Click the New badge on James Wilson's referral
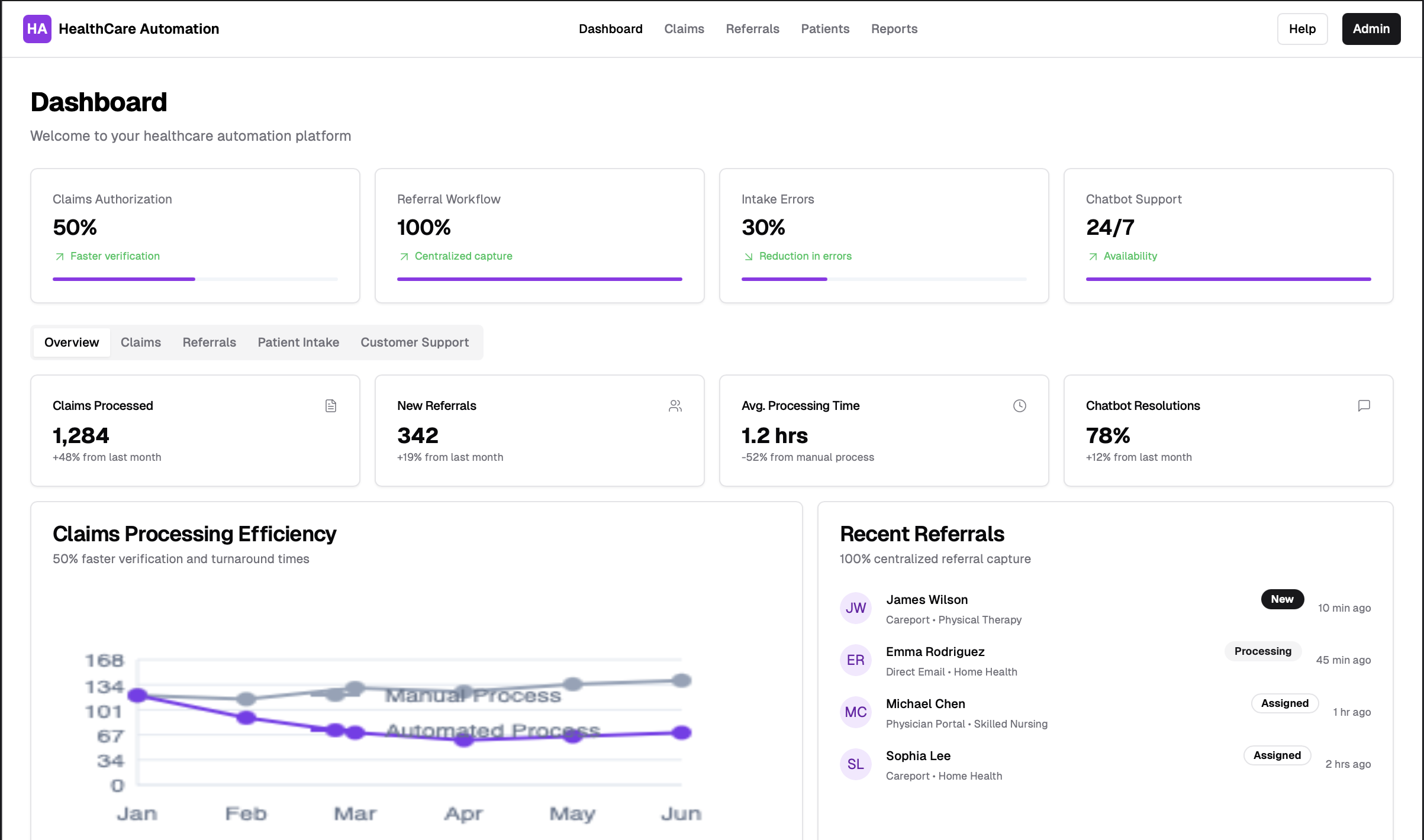 (x=1282, y=599)
